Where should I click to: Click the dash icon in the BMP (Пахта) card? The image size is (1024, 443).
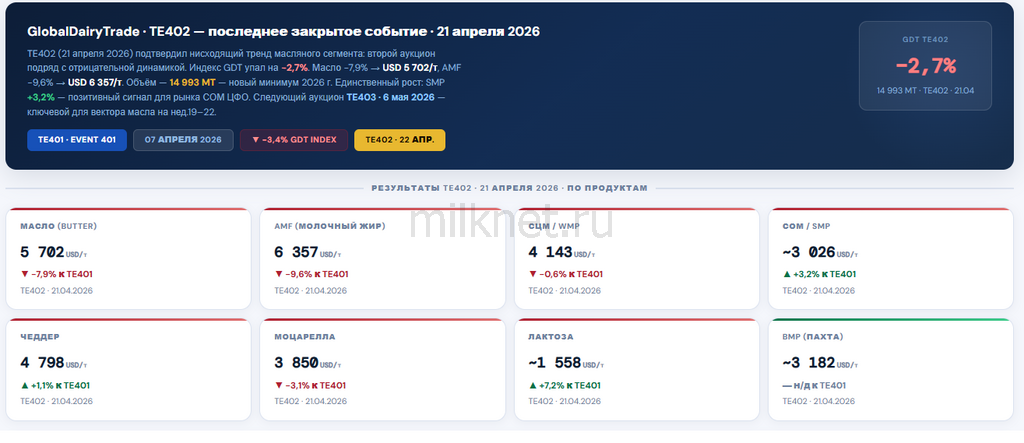[x=788, y=385]
